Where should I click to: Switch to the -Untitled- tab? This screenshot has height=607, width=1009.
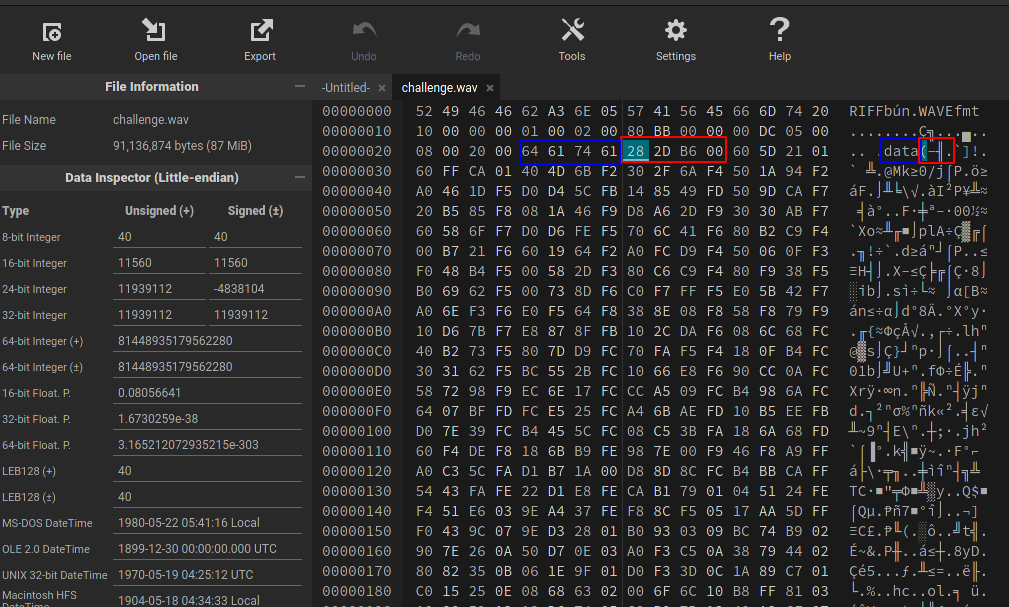tap(345, 88)
